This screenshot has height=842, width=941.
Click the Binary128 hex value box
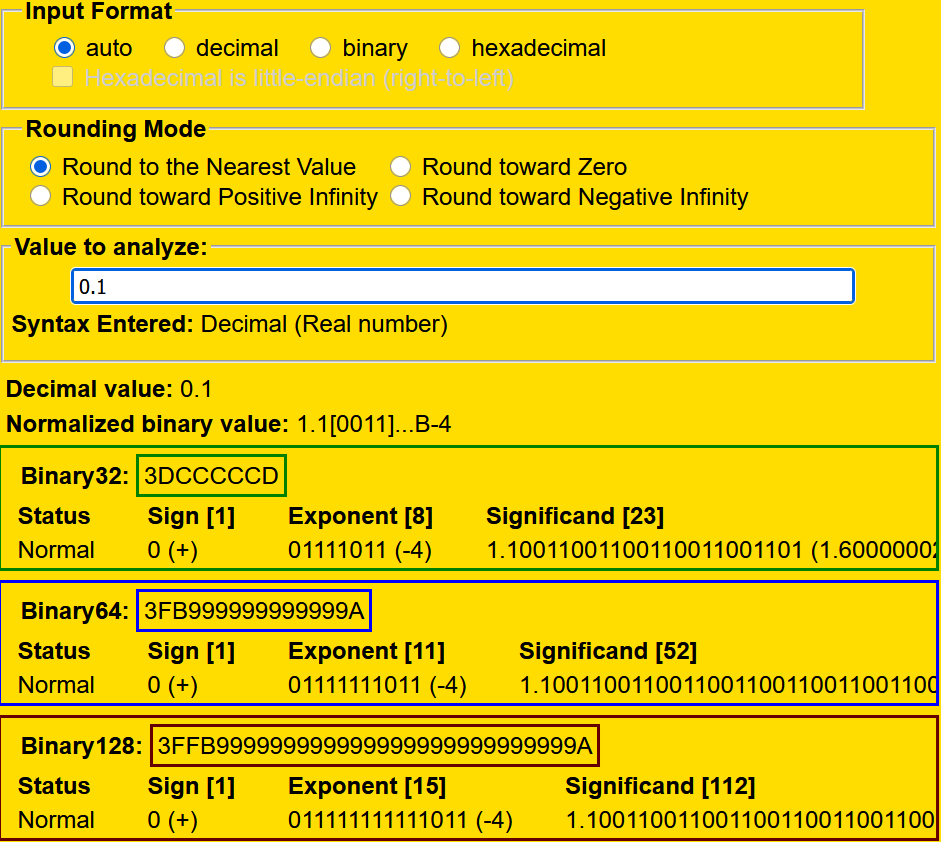[375, 746]
